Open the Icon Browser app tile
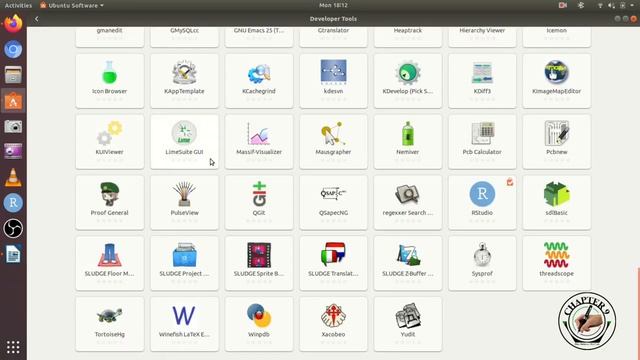This screenshot has width=640, height=360. pyautogui.click(x=109, y=81)
